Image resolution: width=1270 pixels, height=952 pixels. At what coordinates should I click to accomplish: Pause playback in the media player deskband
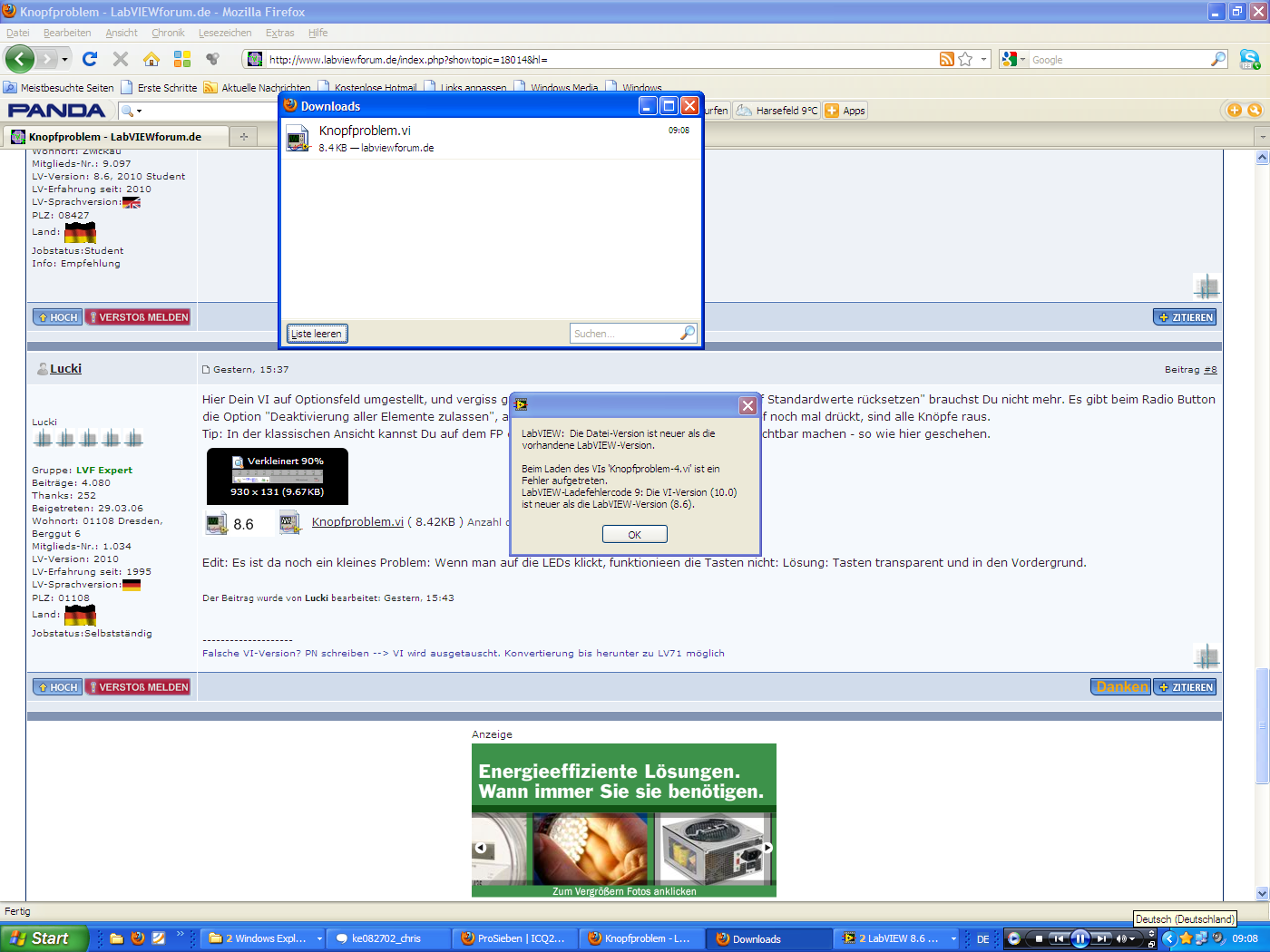point(1079,938)
